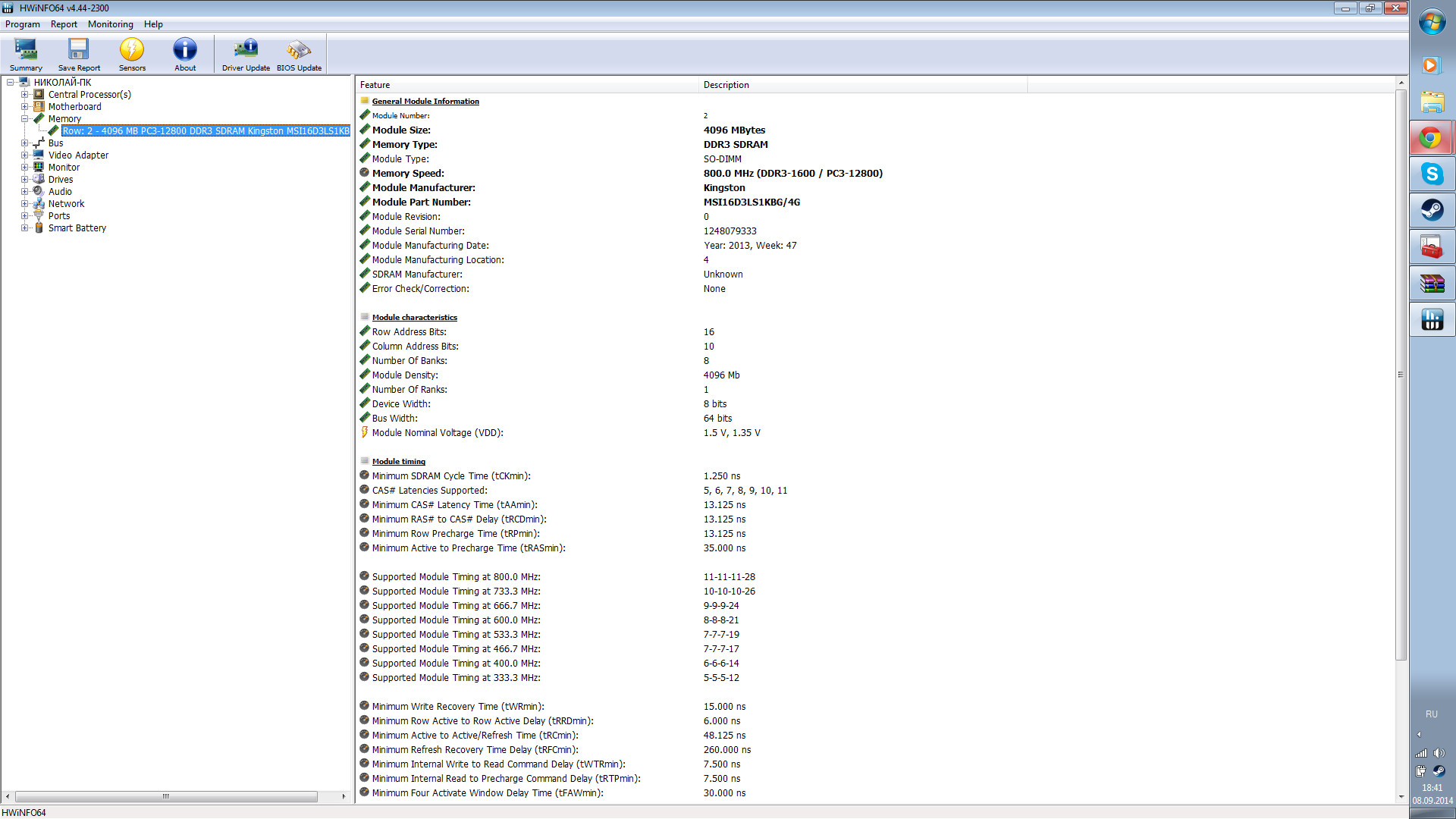The width and height of the screenshot is (1456, 819).
Task: Click the Module timing heading
Action: [398, 462]
